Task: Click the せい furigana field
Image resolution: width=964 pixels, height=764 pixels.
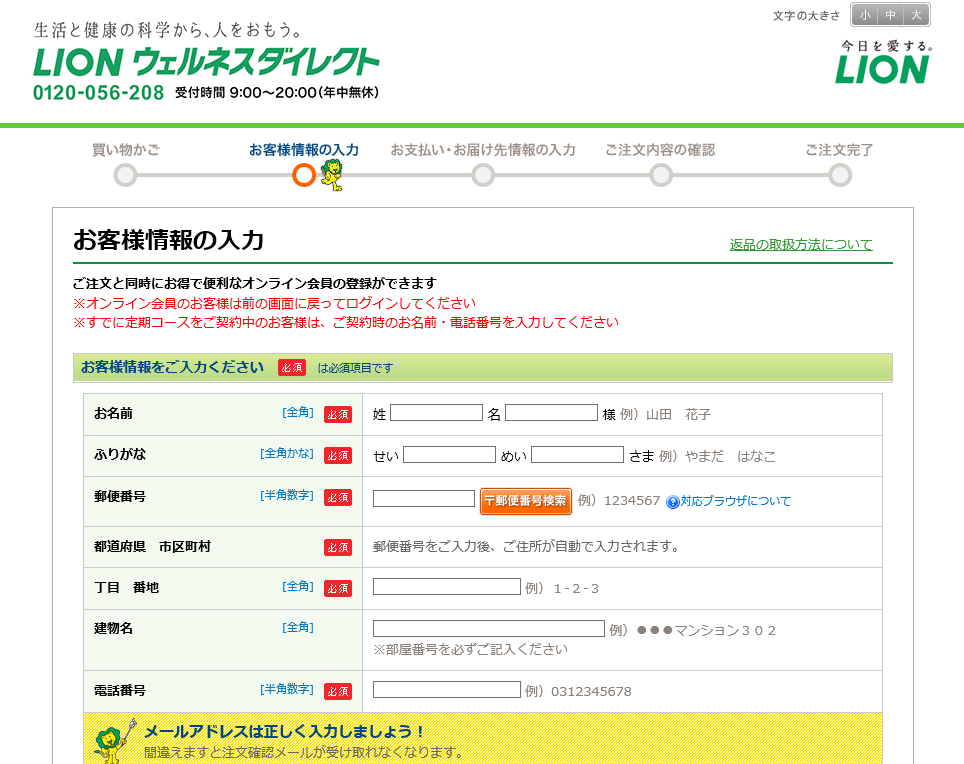Action: pos(449,454)
